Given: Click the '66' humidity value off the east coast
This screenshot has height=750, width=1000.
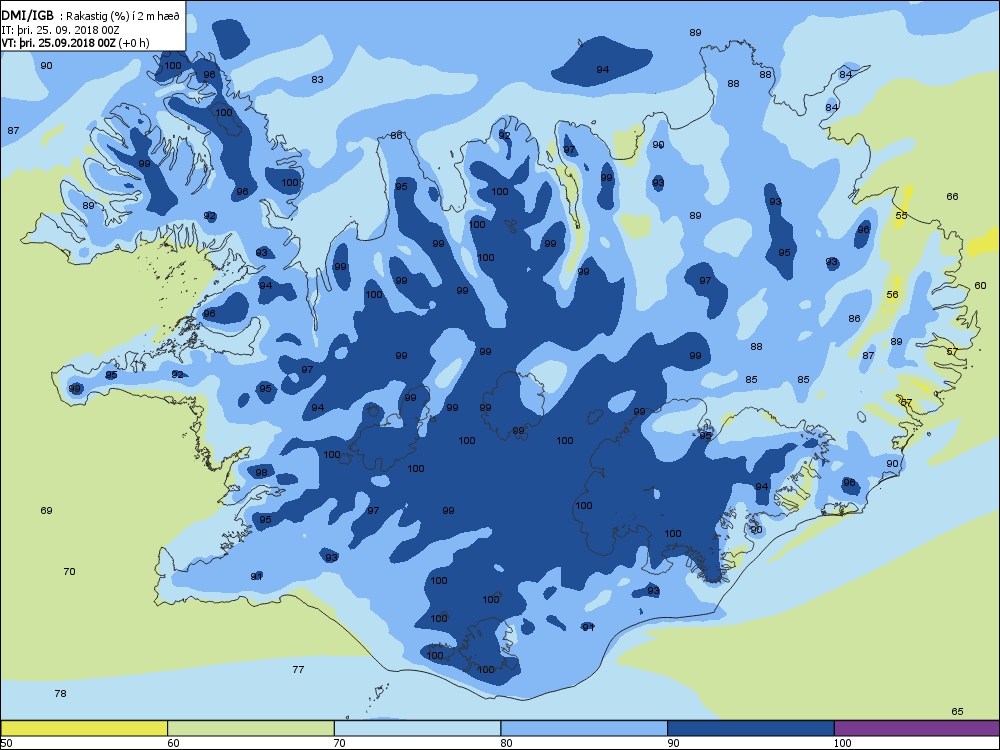Looking at the screenshot, I should pos(952,197).
